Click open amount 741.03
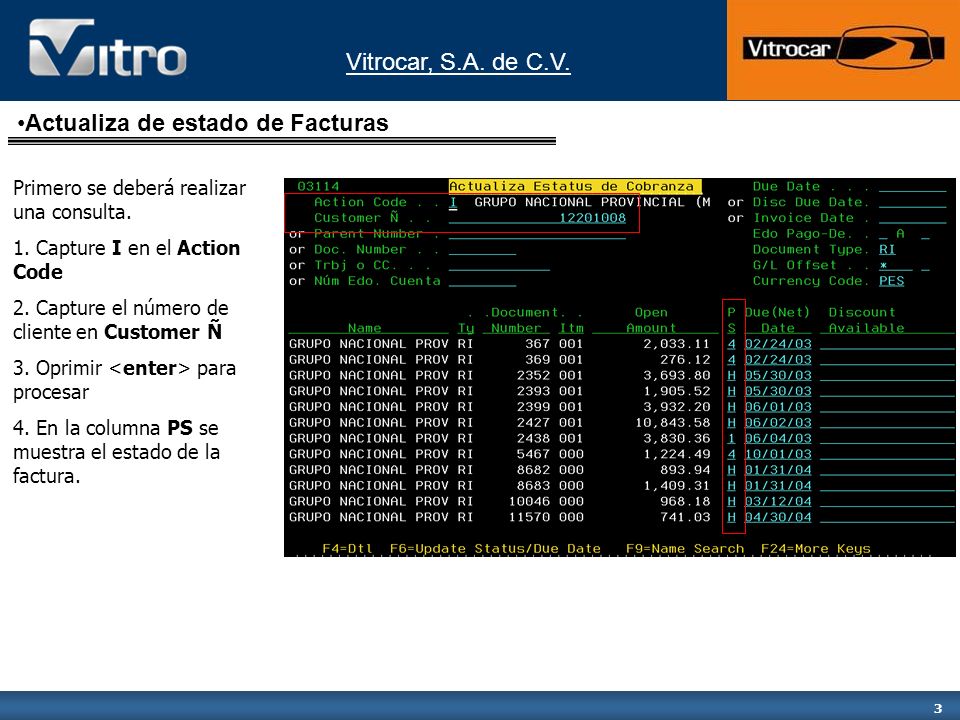 pos(684,517)
